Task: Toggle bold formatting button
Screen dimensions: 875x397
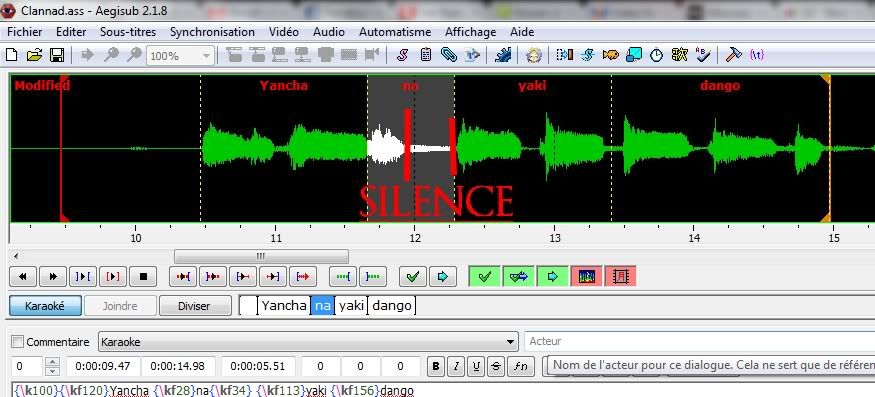Action: 436,366
